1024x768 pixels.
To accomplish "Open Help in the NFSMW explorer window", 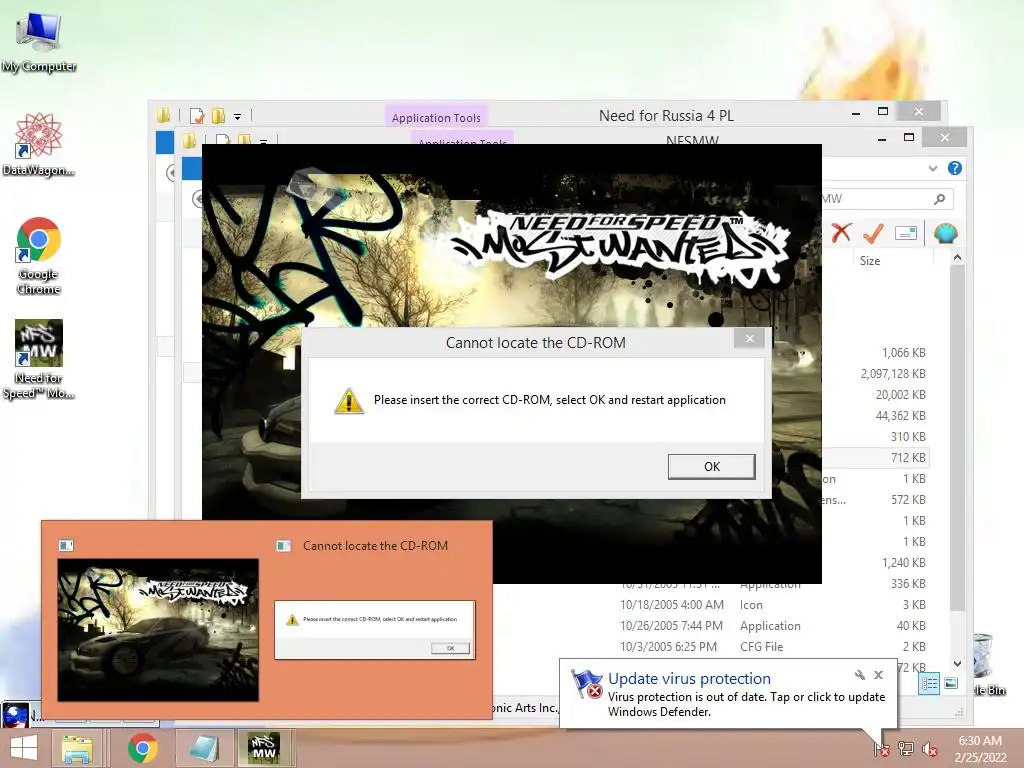I will pos(954,168).
